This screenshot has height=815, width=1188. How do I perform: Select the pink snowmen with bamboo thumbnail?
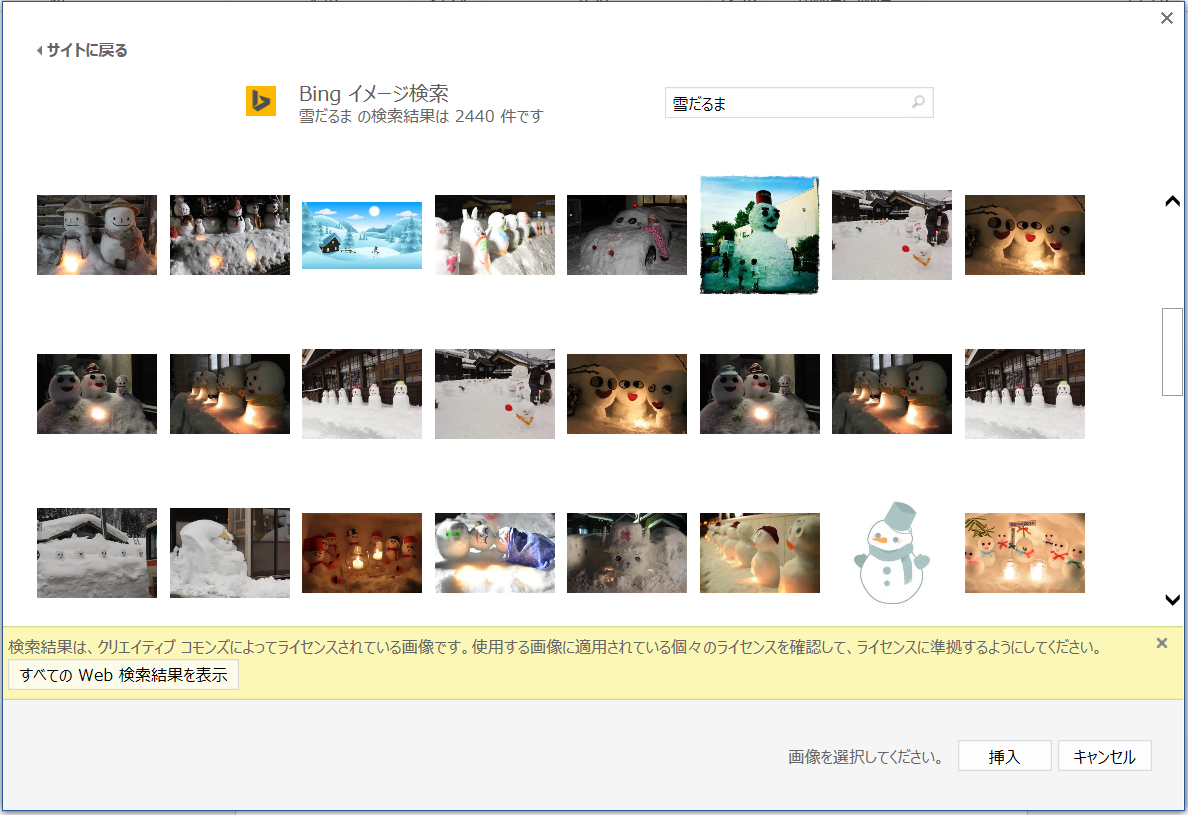tap(1024, 553)
